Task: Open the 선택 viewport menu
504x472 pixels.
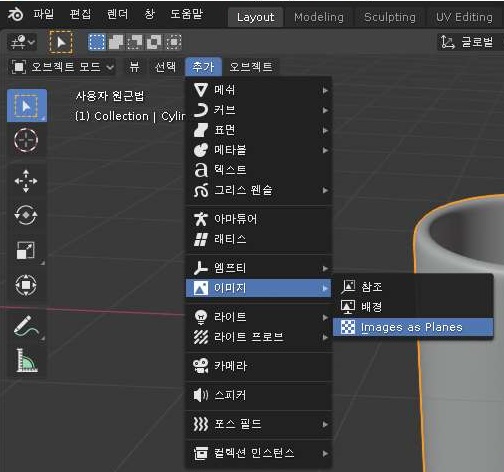Action: pos(165,67)
